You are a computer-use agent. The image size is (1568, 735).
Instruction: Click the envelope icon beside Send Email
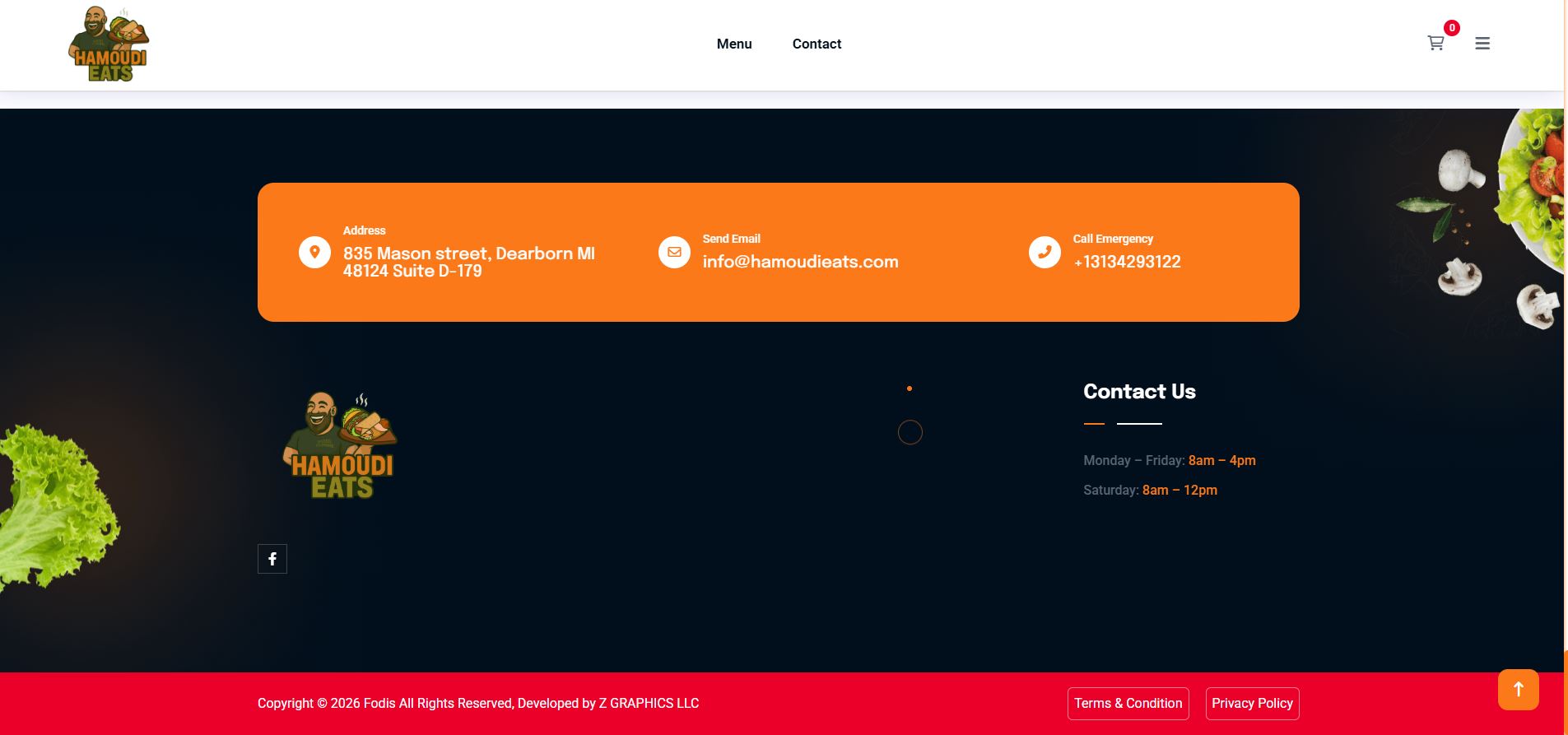(674, 252)
